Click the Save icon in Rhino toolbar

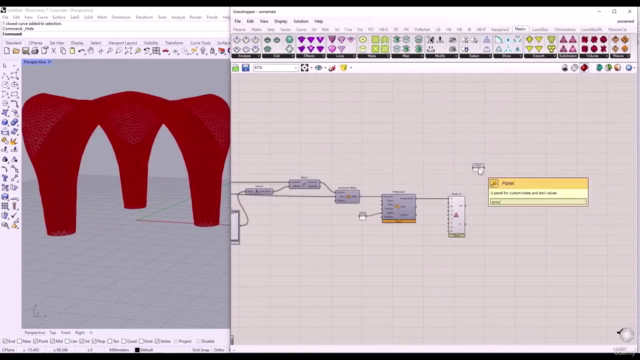(25, 51)
